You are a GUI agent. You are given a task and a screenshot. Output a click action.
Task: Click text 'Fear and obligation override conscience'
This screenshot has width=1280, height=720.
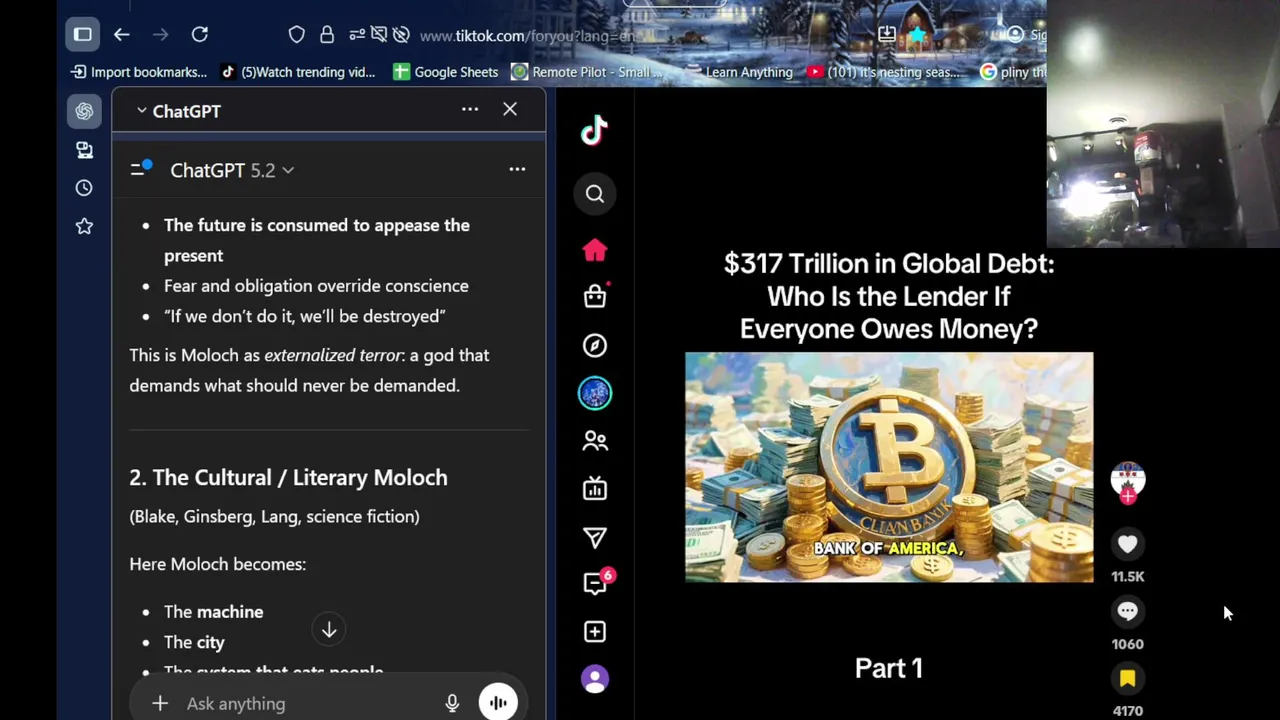[x=316, y=286]
